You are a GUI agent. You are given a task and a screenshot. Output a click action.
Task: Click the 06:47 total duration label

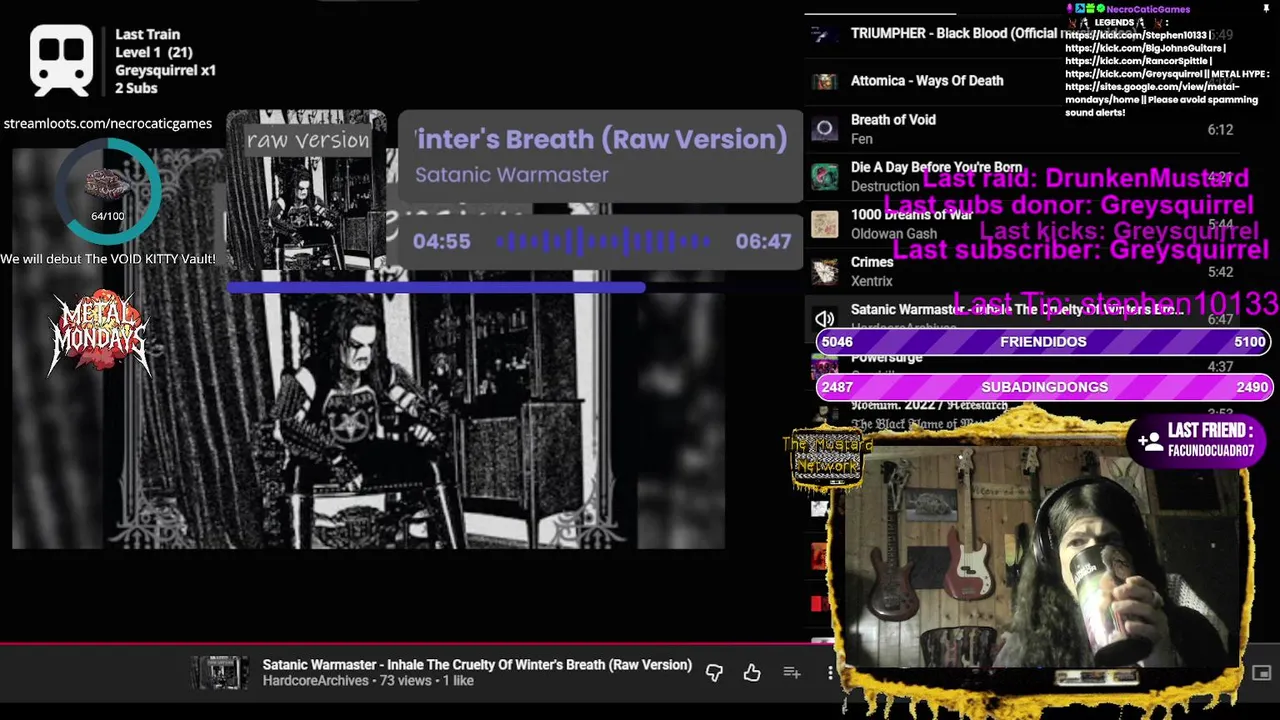763,241
